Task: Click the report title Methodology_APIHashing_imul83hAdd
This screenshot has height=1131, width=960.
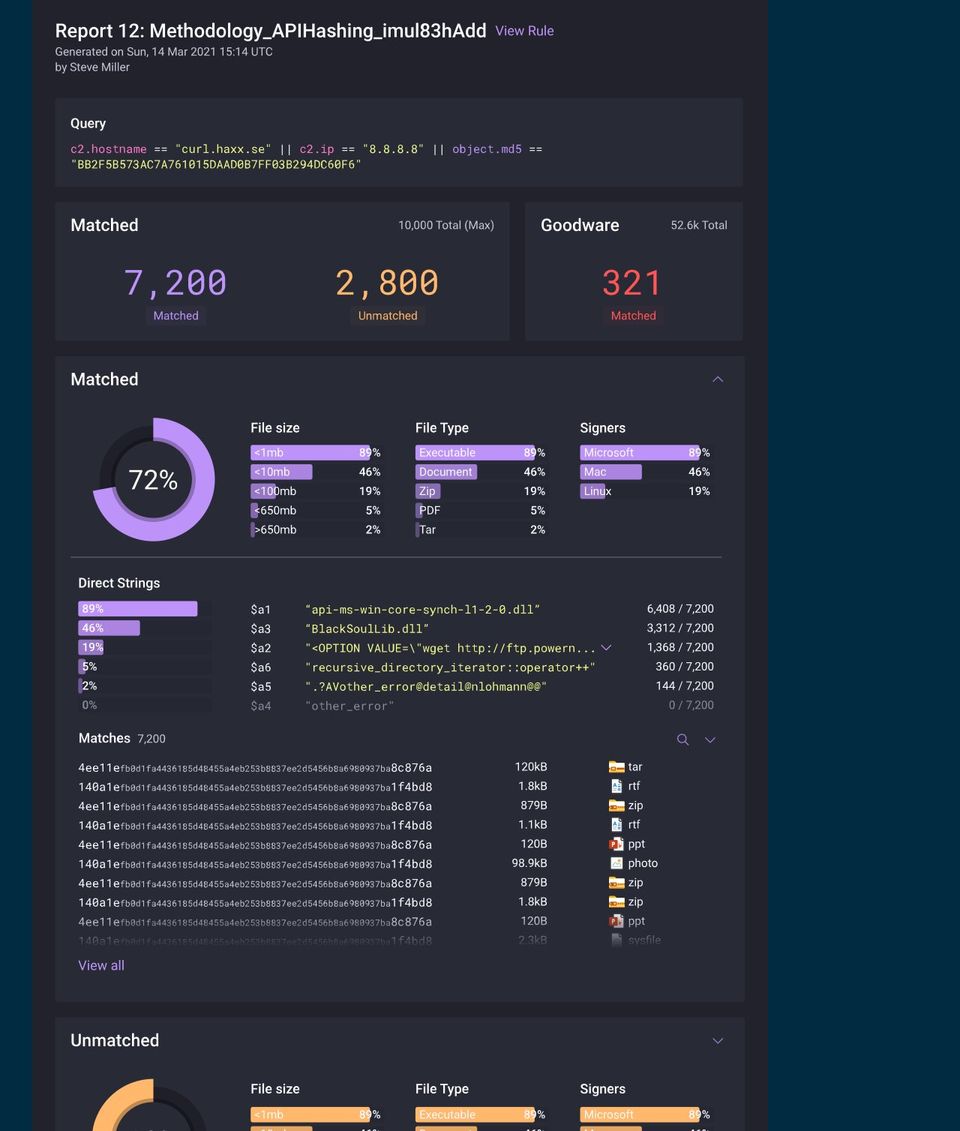Action: click(317, 31)
